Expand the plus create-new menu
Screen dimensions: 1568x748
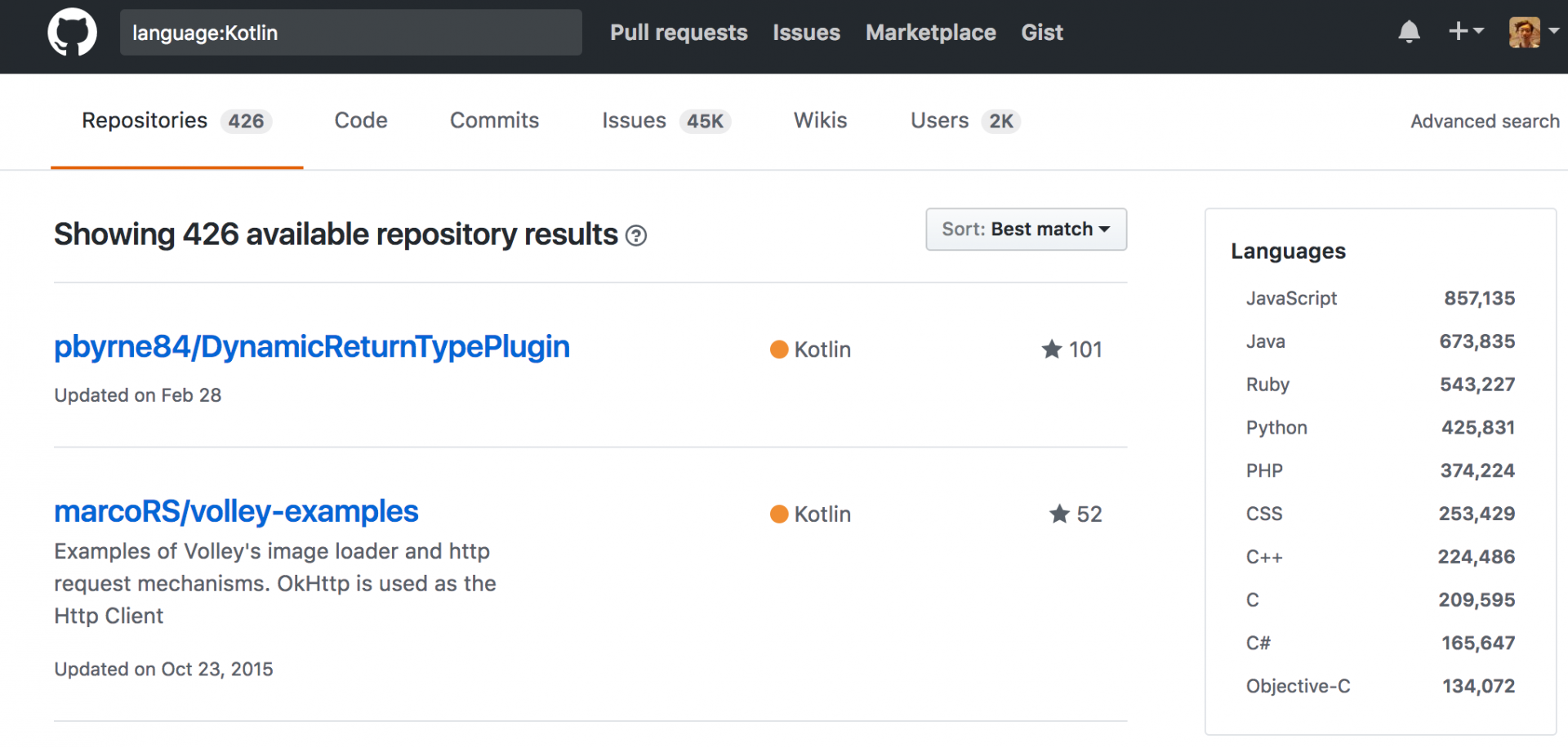point(1465,31)
